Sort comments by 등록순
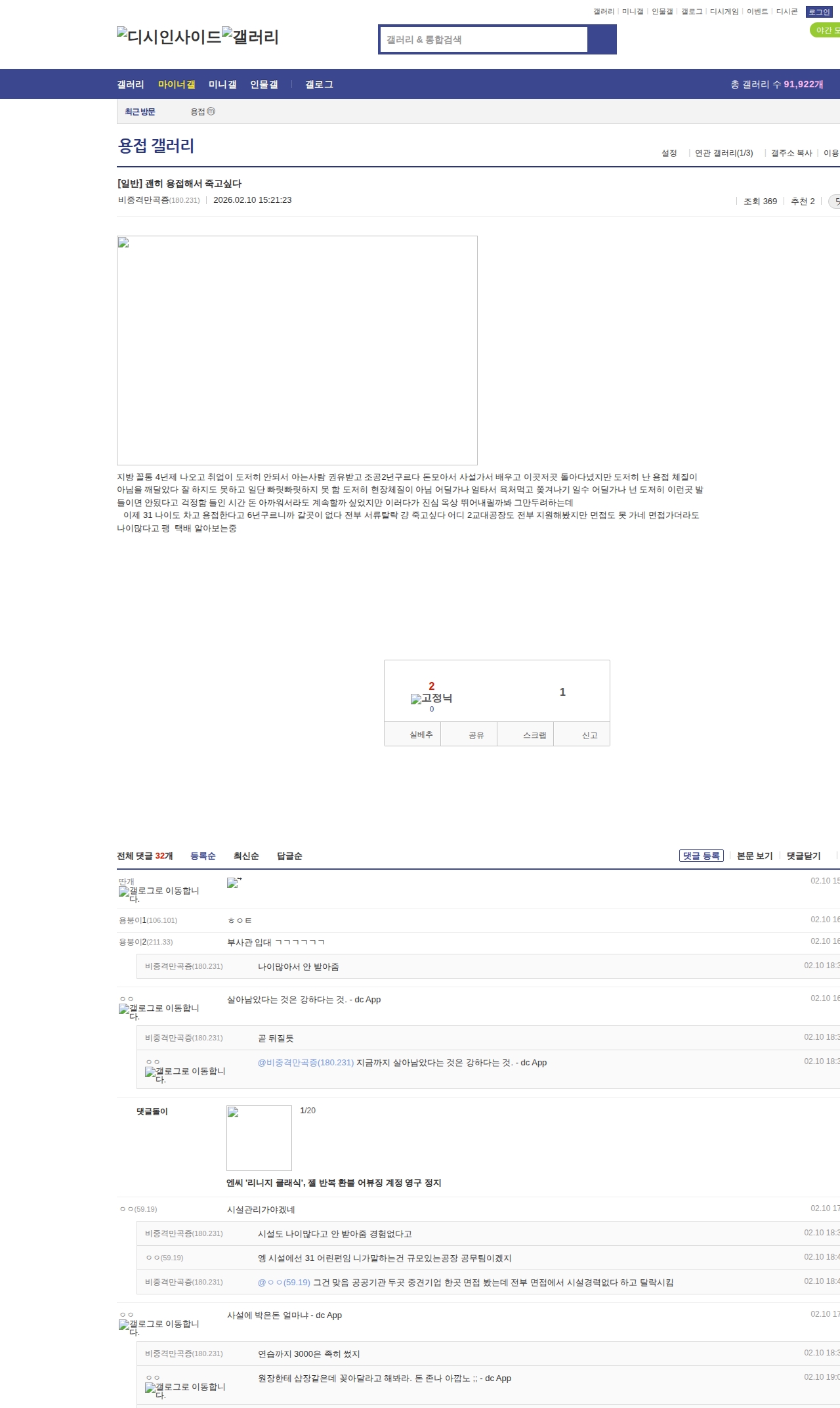Image resolution: width=840 pixels, height=1408 pixels. 203,856
